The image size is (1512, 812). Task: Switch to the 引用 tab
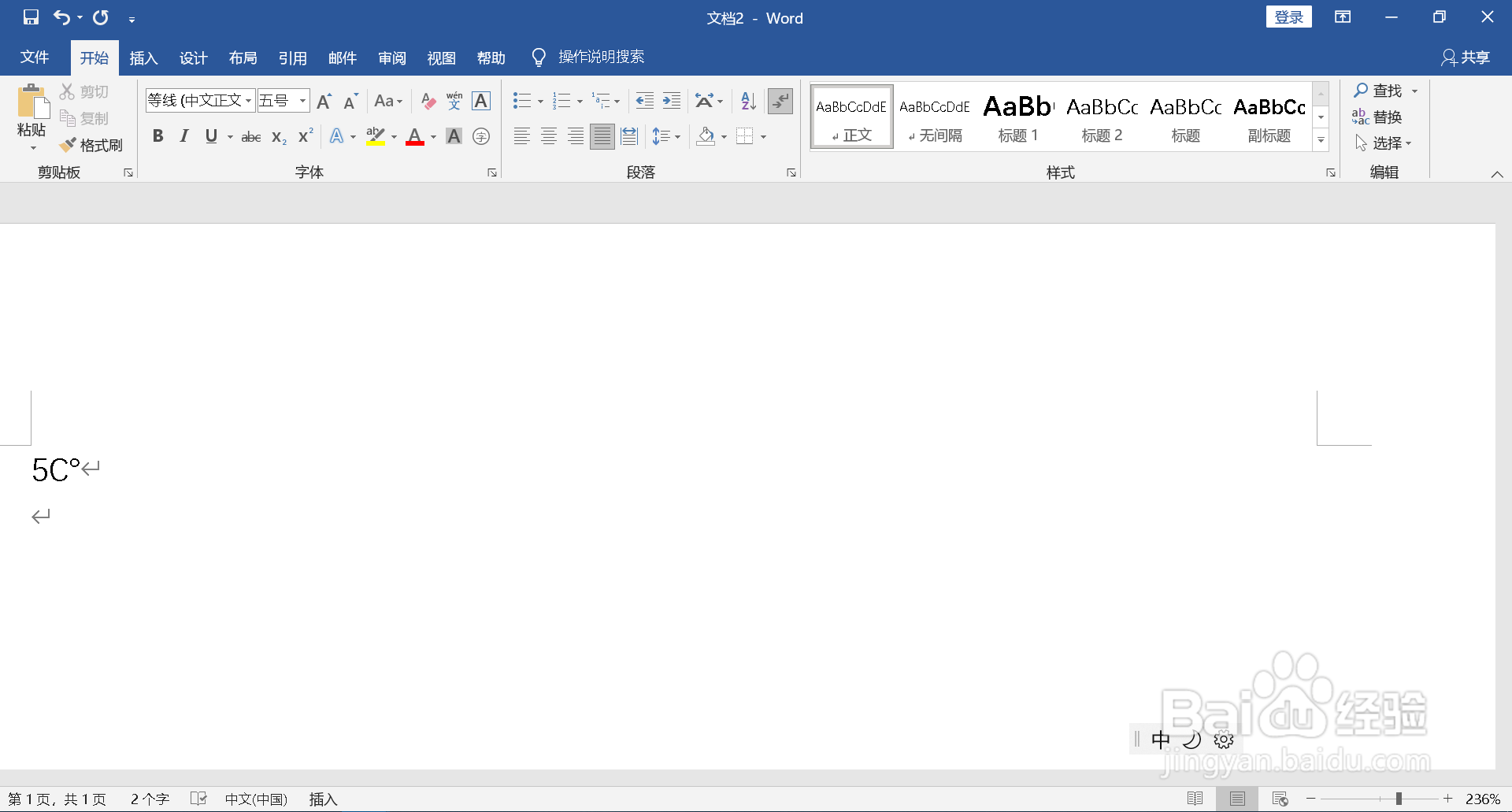292,57
